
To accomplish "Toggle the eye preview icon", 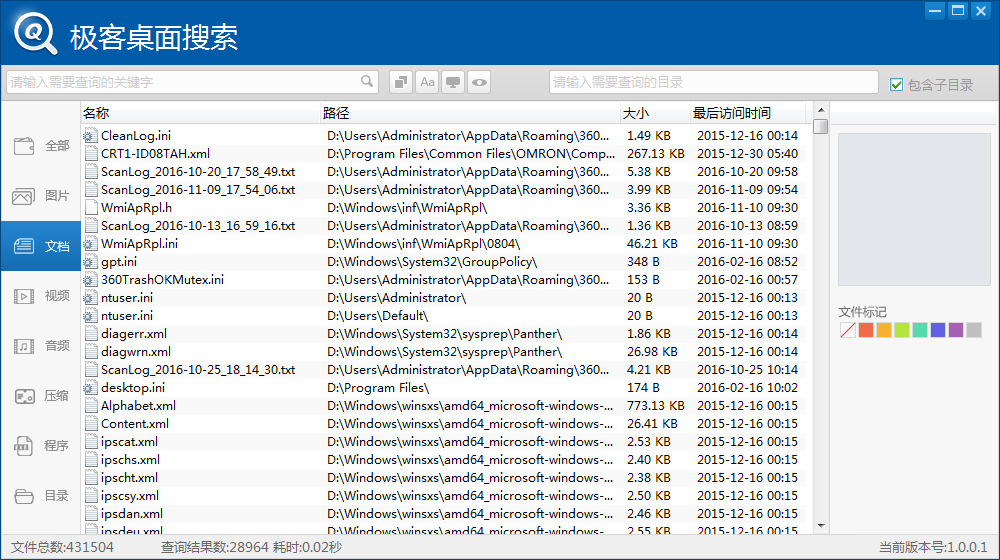I will coord(480,82).
